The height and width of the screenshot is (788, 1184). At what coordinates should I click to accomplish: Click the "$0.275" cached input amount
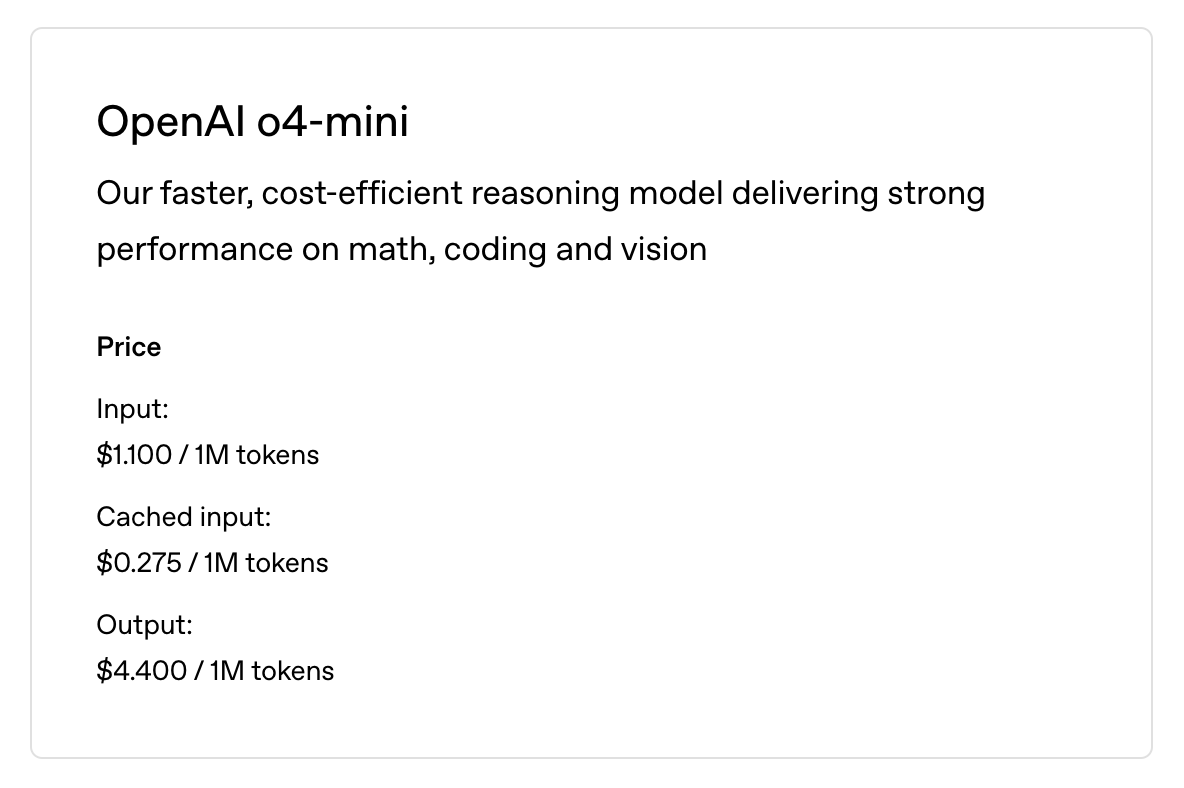139,563
